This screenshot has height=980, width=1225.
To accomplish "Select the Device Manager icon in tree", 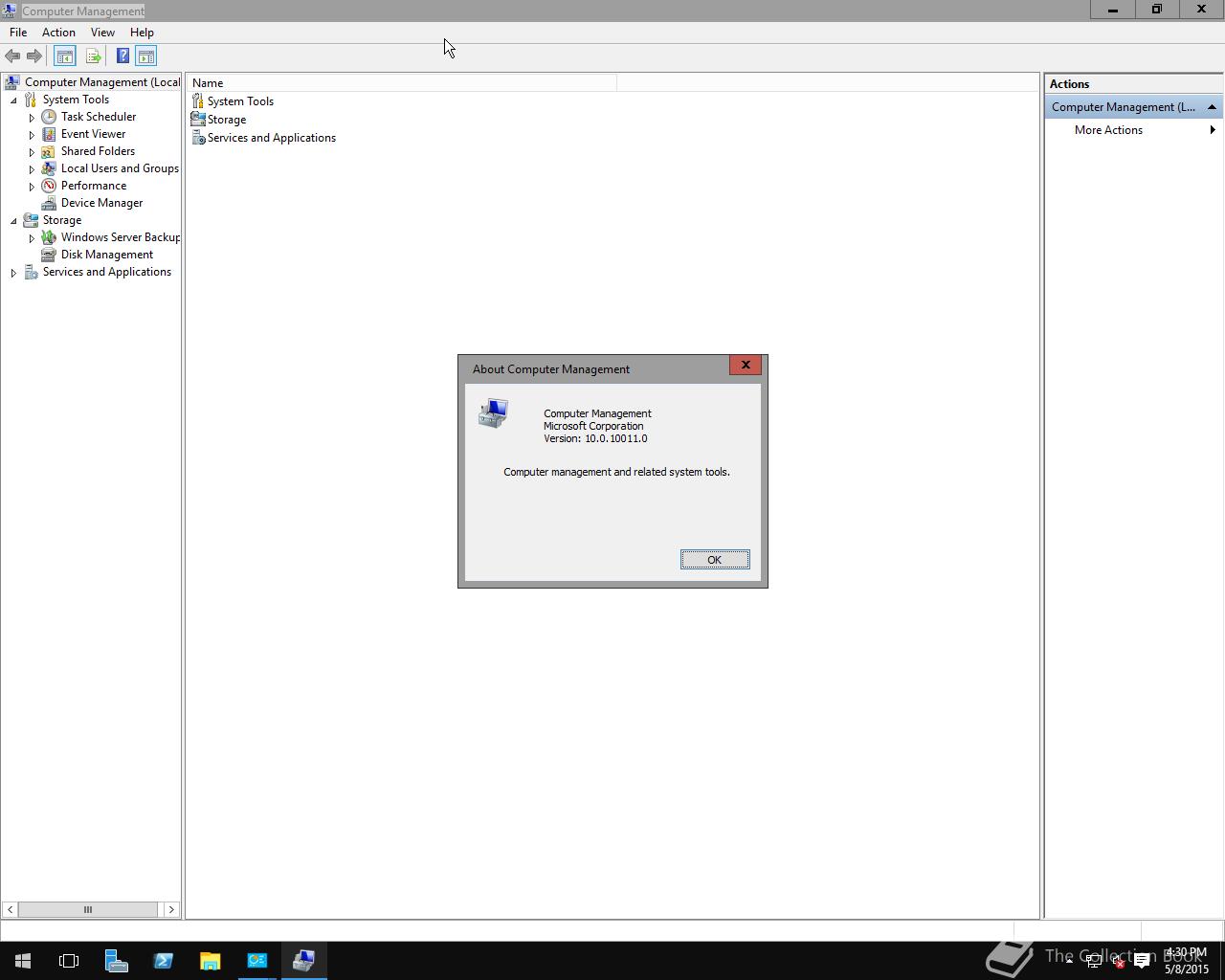I will pos(49,203).
